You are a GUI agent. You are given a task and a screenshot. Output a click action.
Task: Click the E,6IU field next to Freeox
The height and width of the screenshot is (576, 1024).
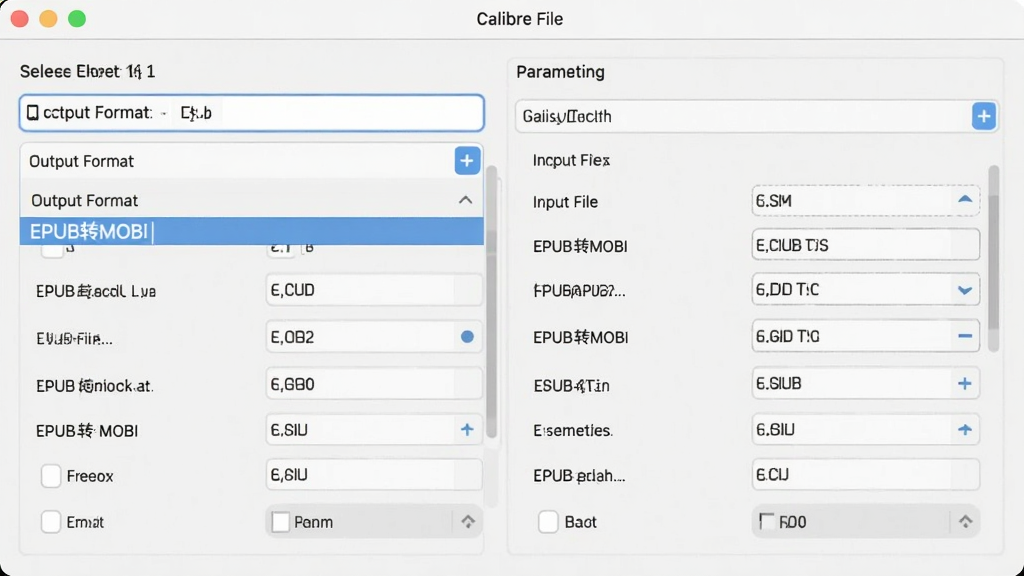(x=374, y=475)
